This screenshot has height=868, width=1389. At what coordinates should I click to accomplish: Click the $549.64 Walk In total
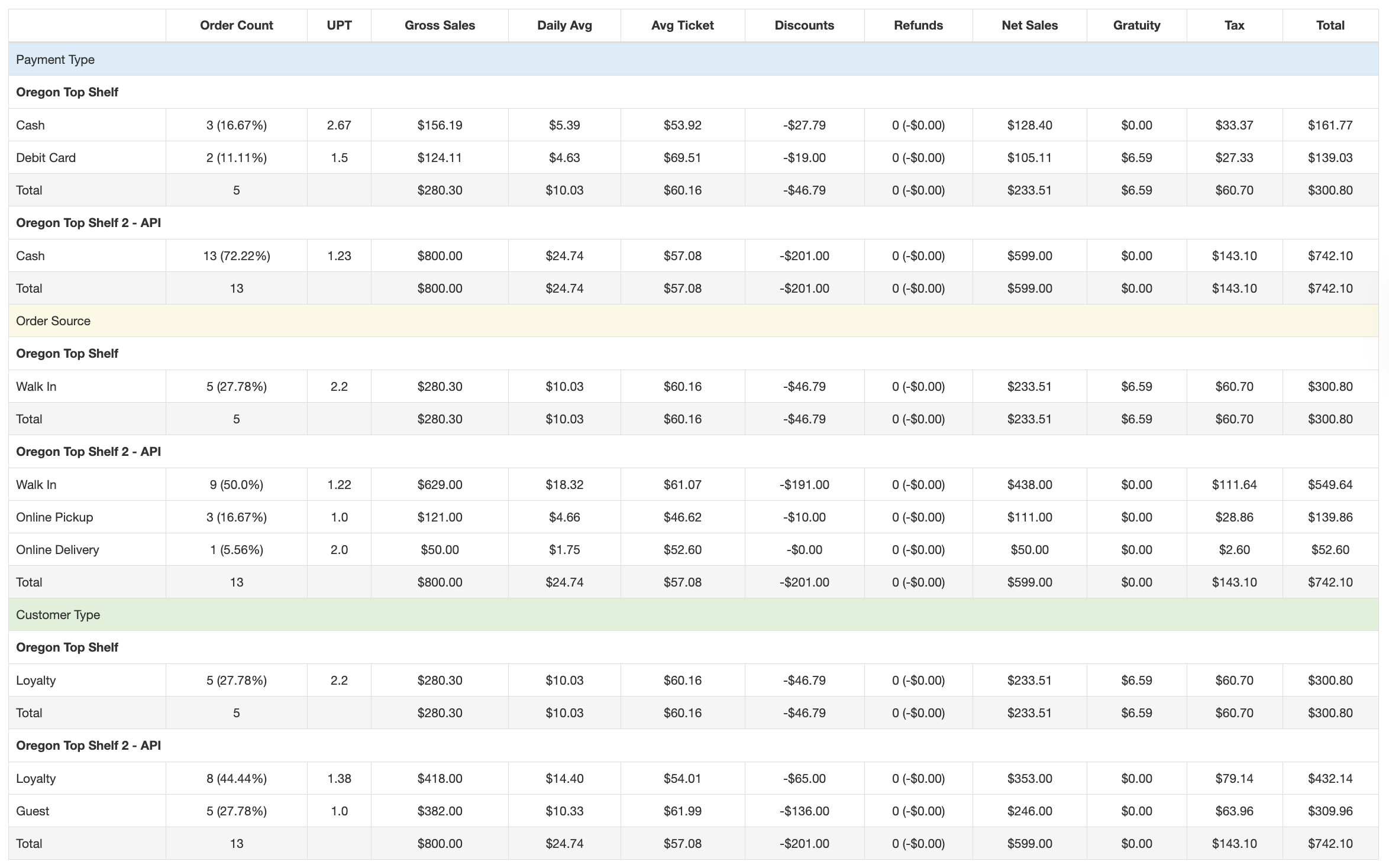pos(1330,484)
